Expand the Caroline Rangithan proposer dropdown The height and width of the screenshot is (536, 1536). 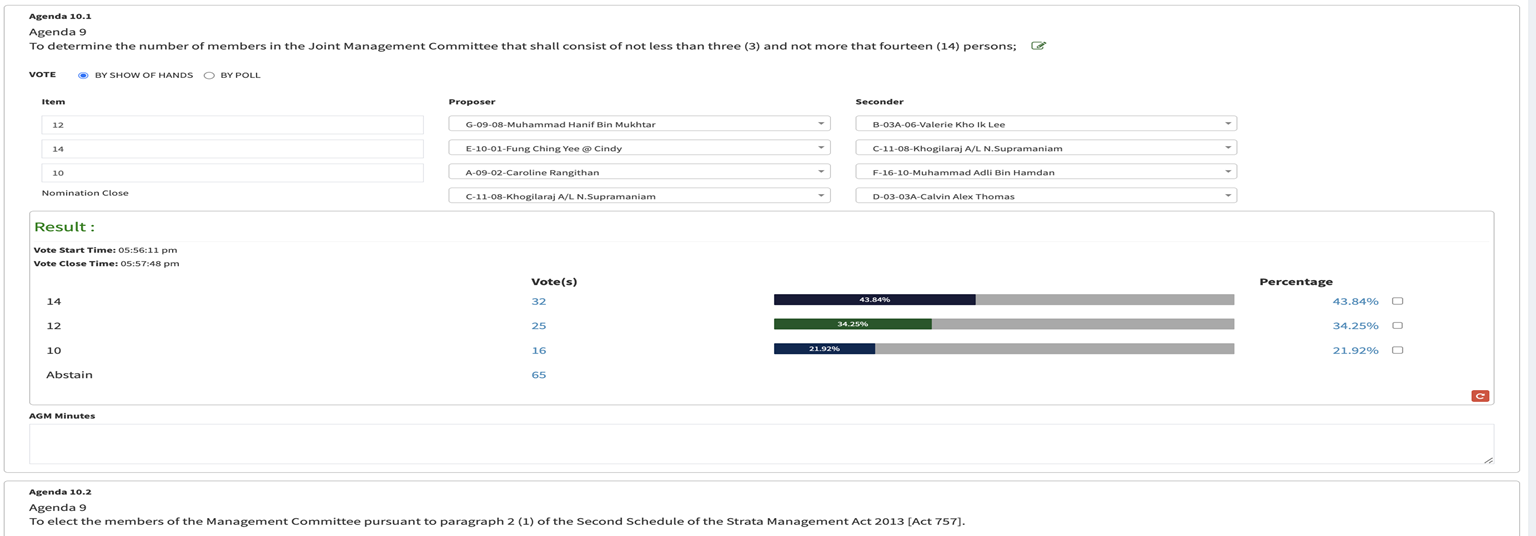pyautogui.click(x=639, y=172)
